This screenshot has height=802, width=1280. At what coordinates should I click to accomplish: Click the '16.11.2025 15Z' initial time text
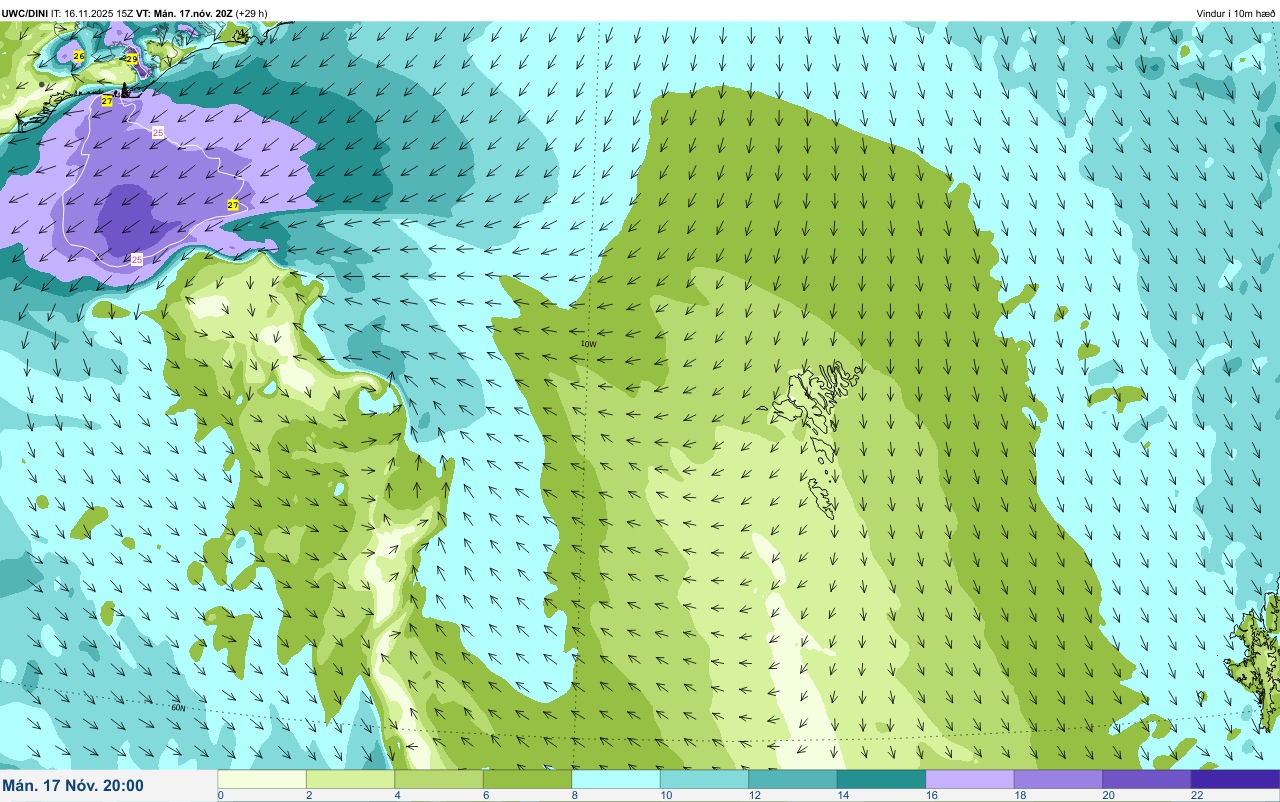click(99, 13)
